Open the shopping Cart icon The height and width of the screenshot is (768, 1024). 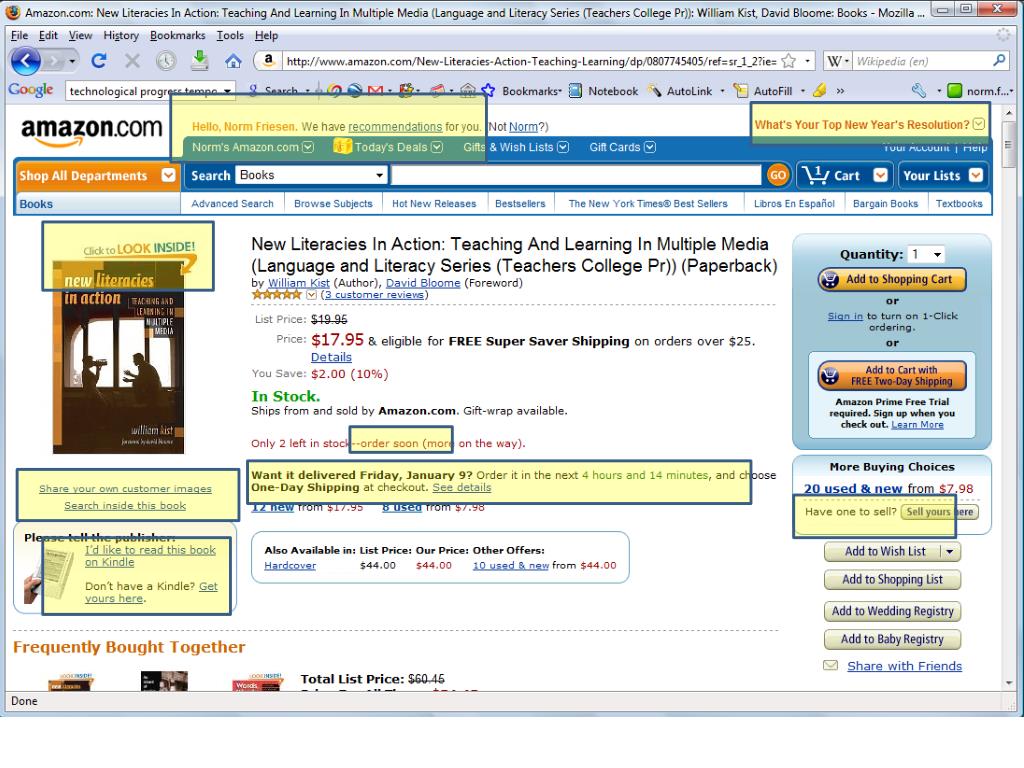click(816, 174)
